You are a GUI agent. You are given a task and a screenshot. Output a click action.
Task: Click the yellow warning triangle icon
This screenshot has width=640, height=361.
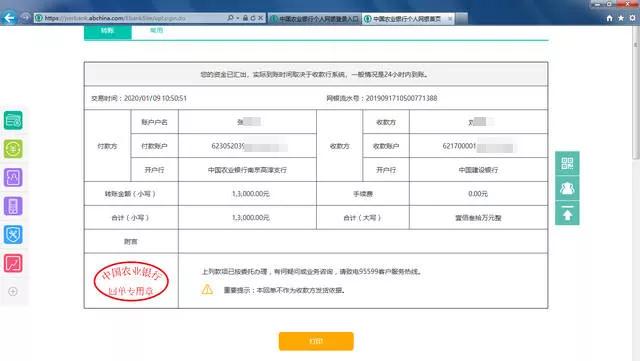pyautogui.click(x=207, y=290)
